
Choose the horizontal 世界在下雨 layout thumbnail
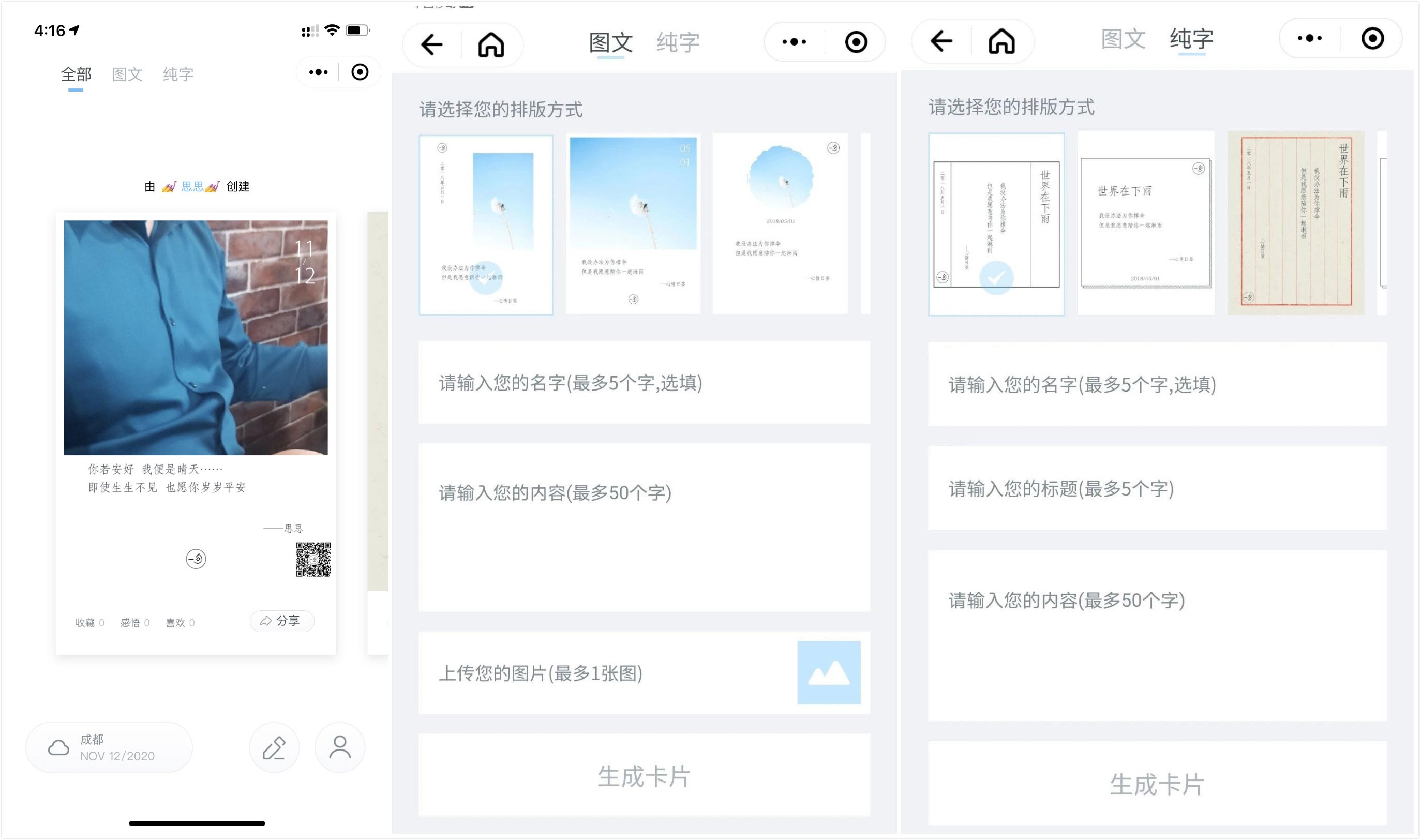click(1145, 223)
